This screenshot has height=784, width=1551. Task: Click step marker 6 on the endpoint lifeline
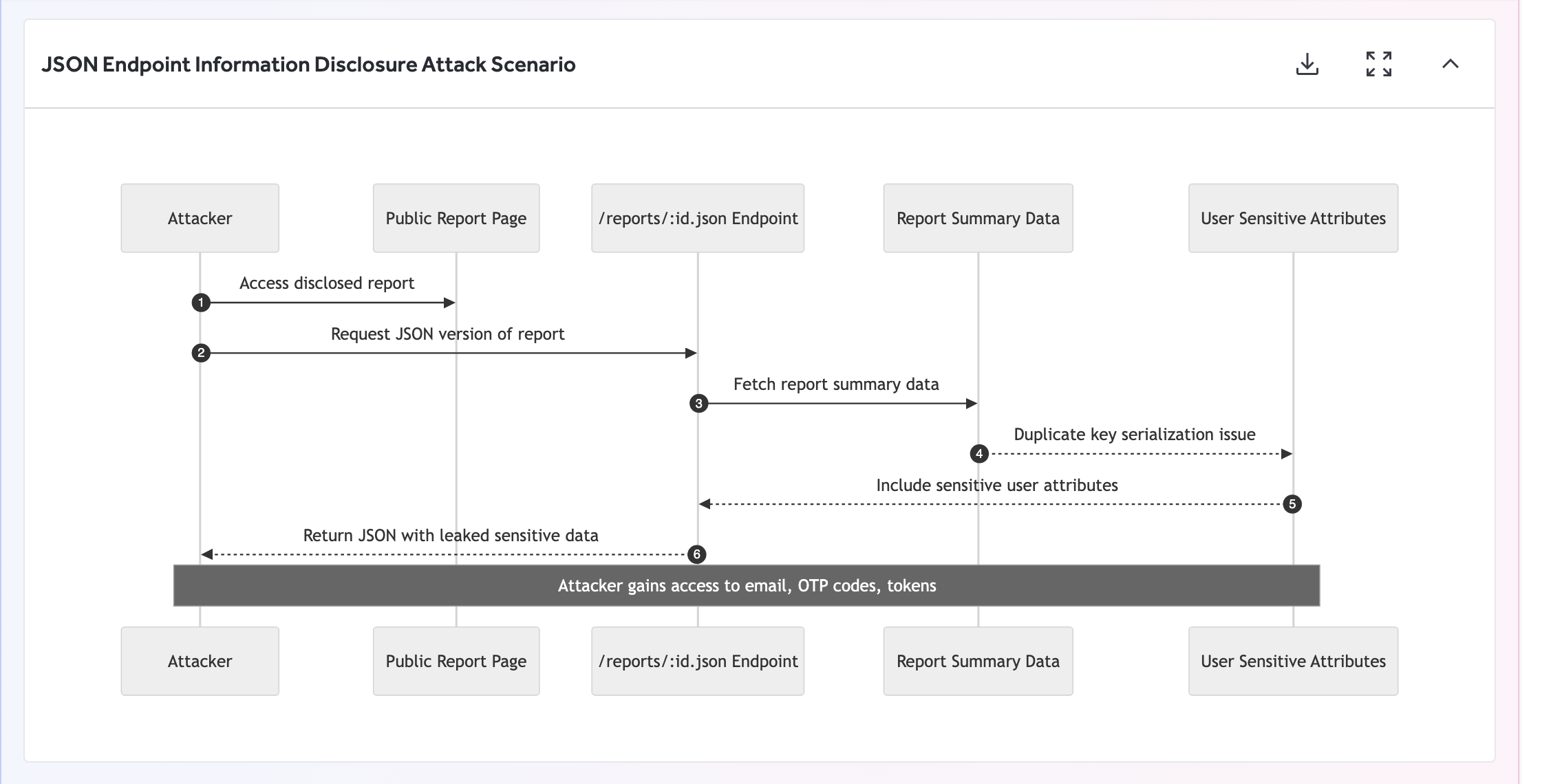[698, 554]
